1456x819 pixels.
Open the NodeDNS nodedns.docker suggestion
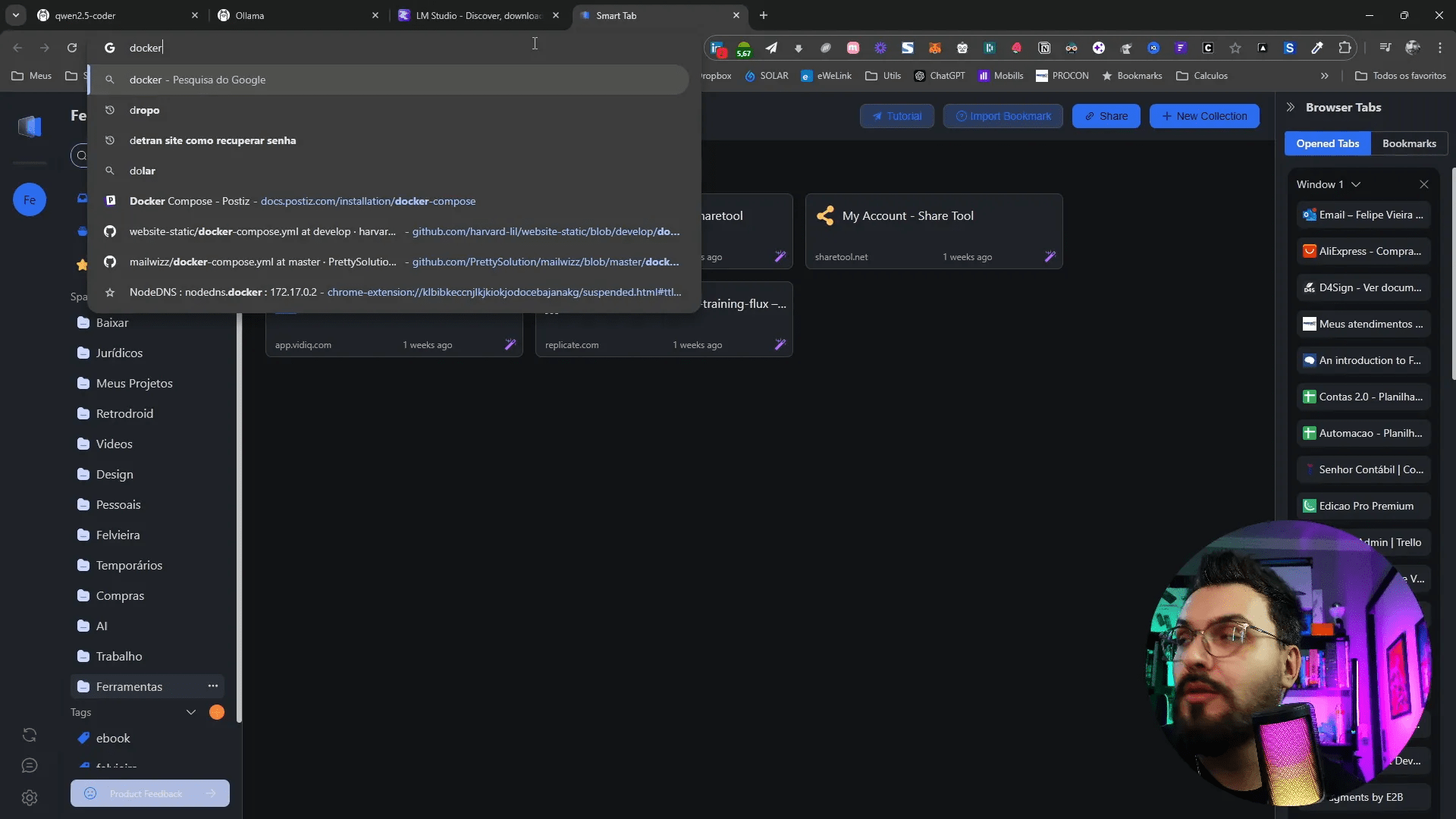[x=388, y=292]
